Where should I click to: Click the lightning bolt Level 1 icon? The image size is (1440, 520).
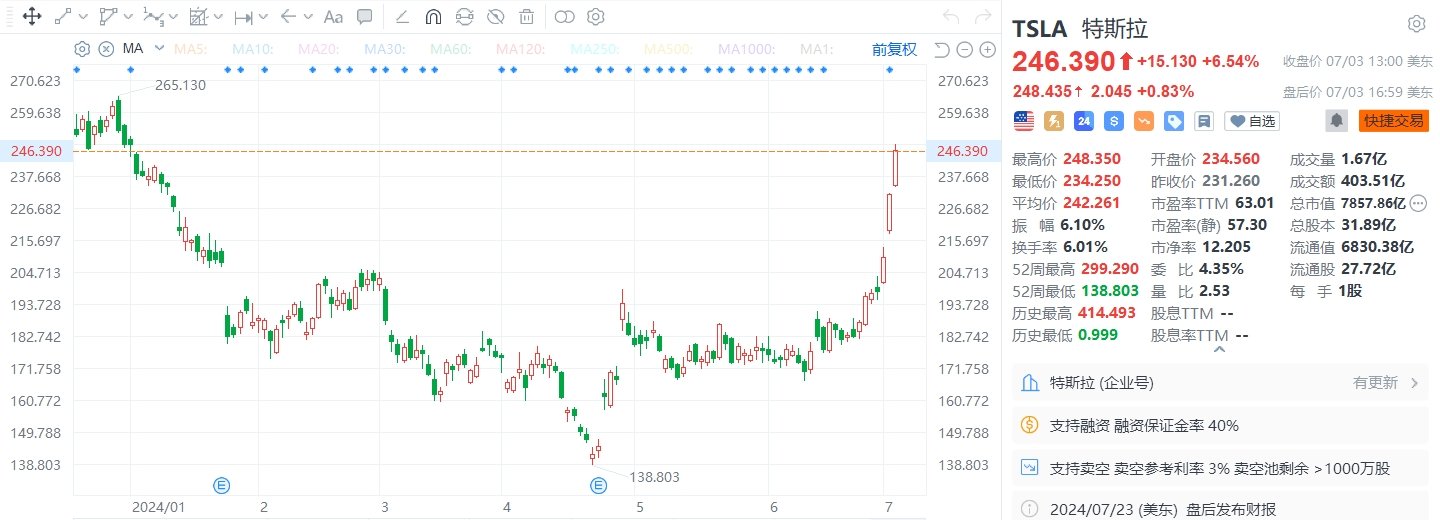tap(1053, 121)
